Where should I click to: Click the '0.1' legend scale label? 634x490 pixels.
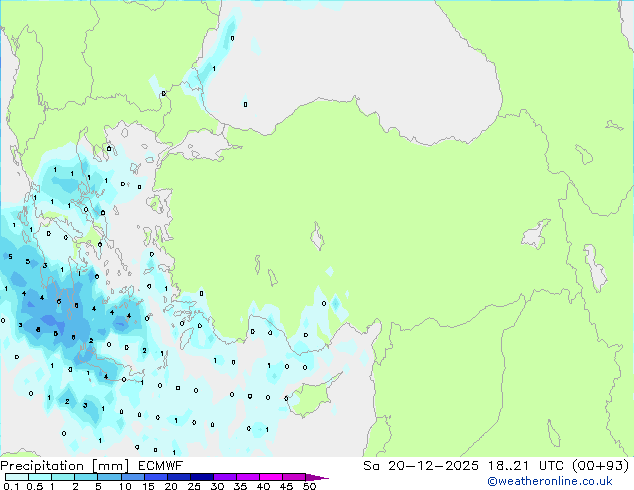11,486
